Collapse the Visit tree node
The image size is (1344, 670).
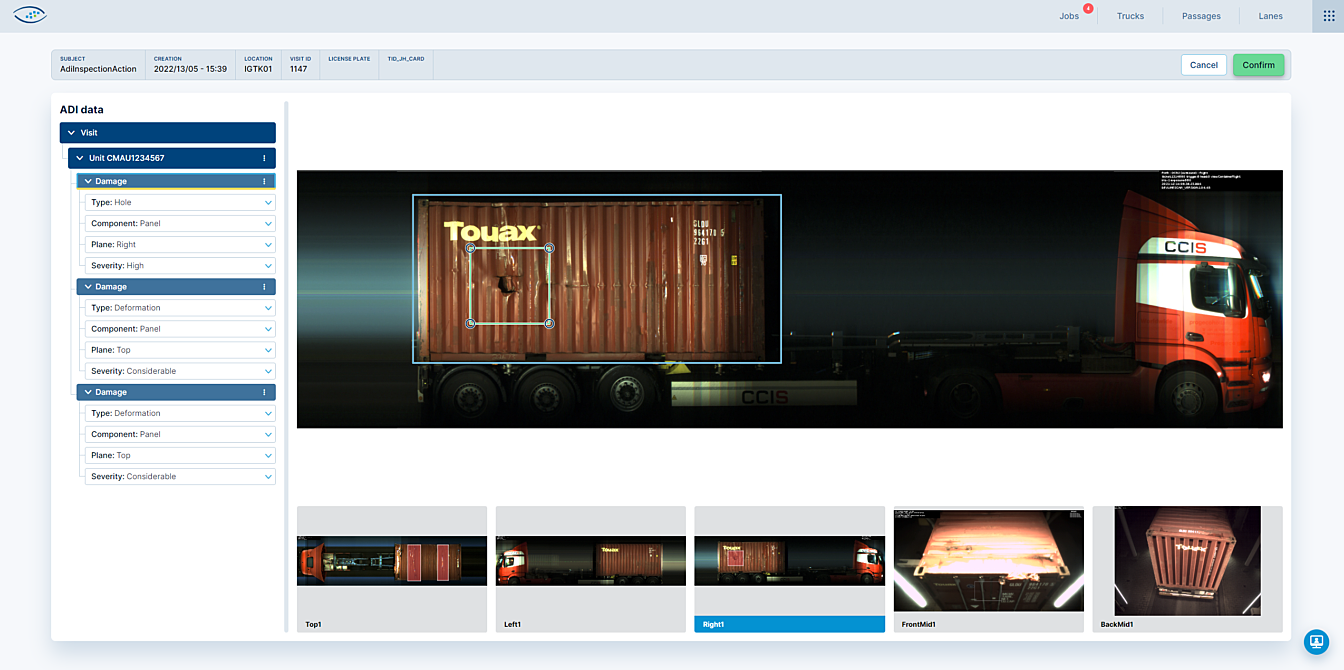pyautogui.click(x=70, y=132)
